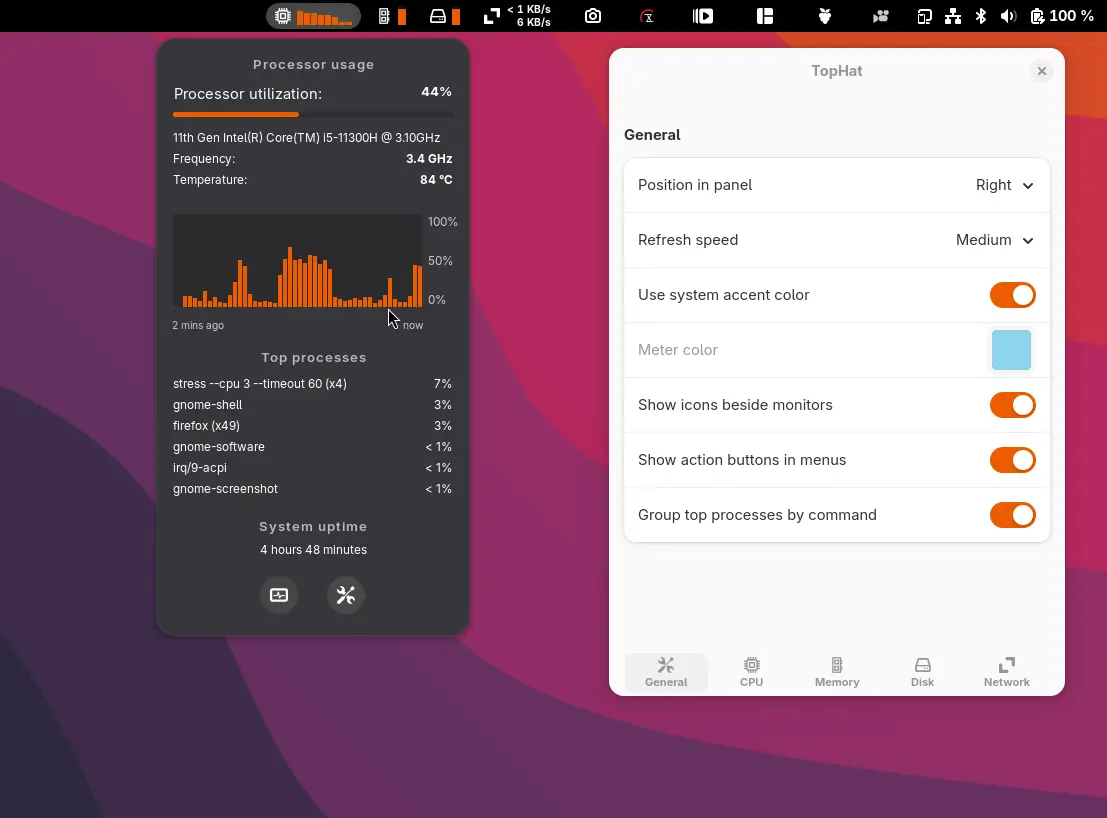Switch to the CPU tab
1107x818 pixels.
[751, 672]
